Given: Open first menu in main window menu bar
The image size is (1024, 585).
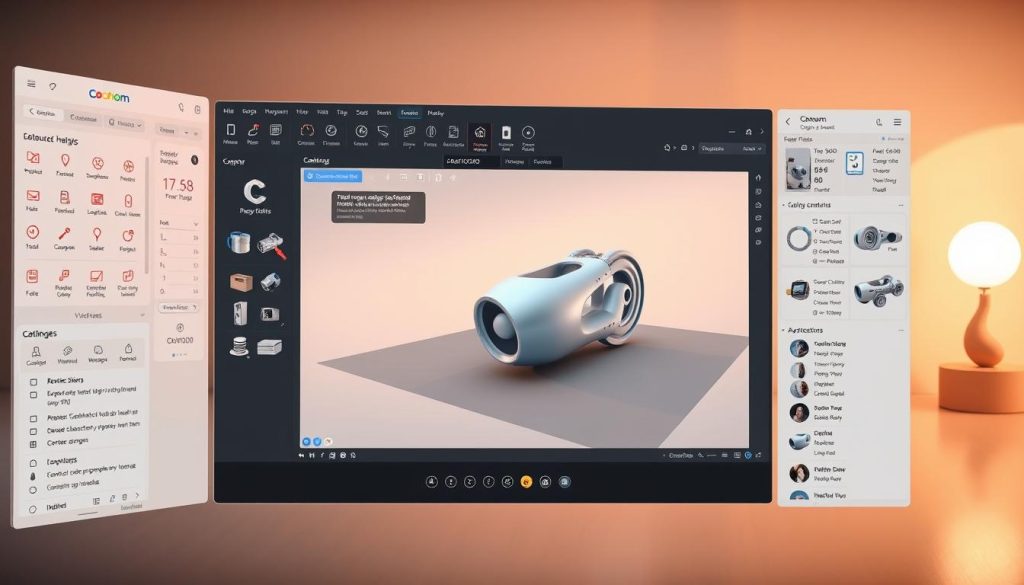Looking at the screenshot, I should 229,112.
